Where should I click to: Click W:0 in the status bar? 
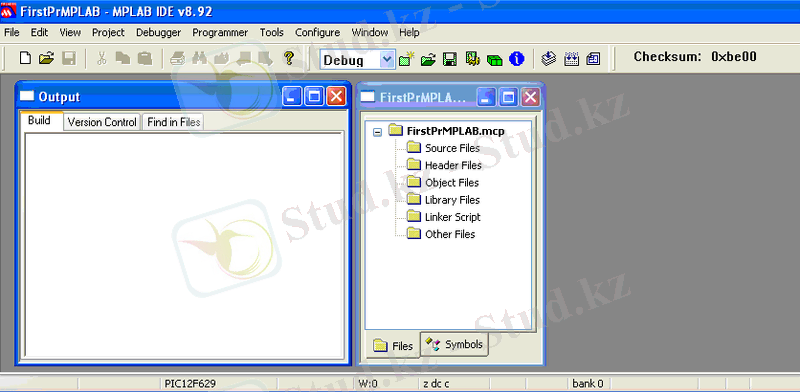click(368, 384)
